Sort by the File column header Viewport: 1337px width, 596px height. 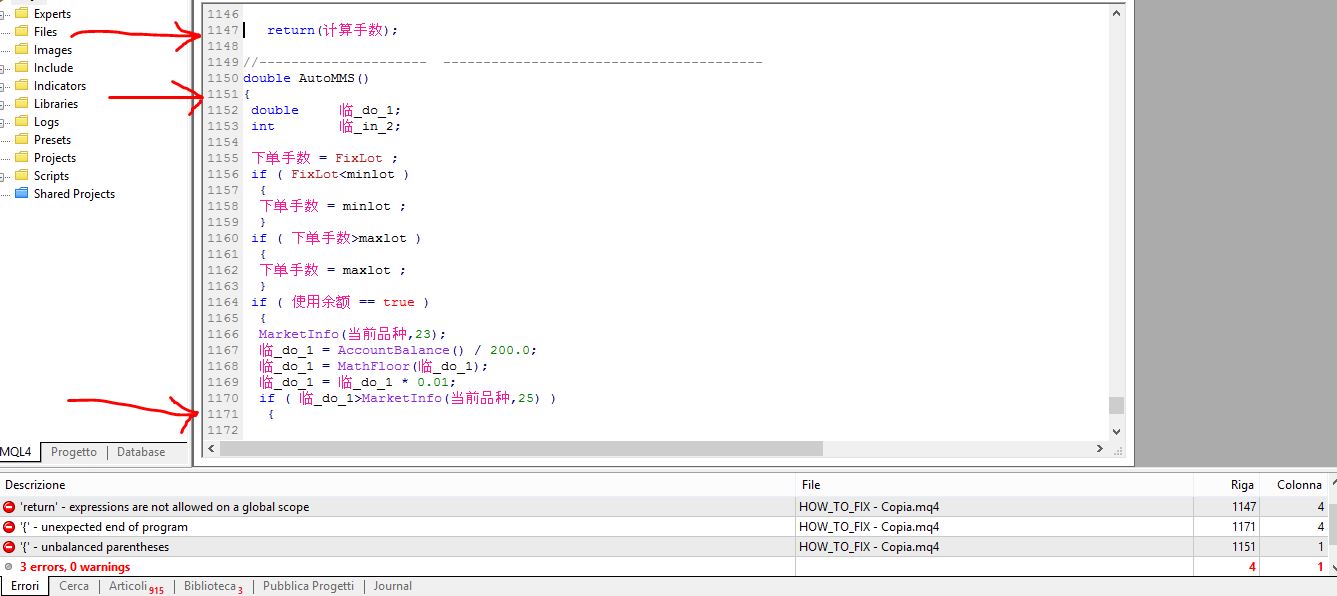(x=994, y=485)
